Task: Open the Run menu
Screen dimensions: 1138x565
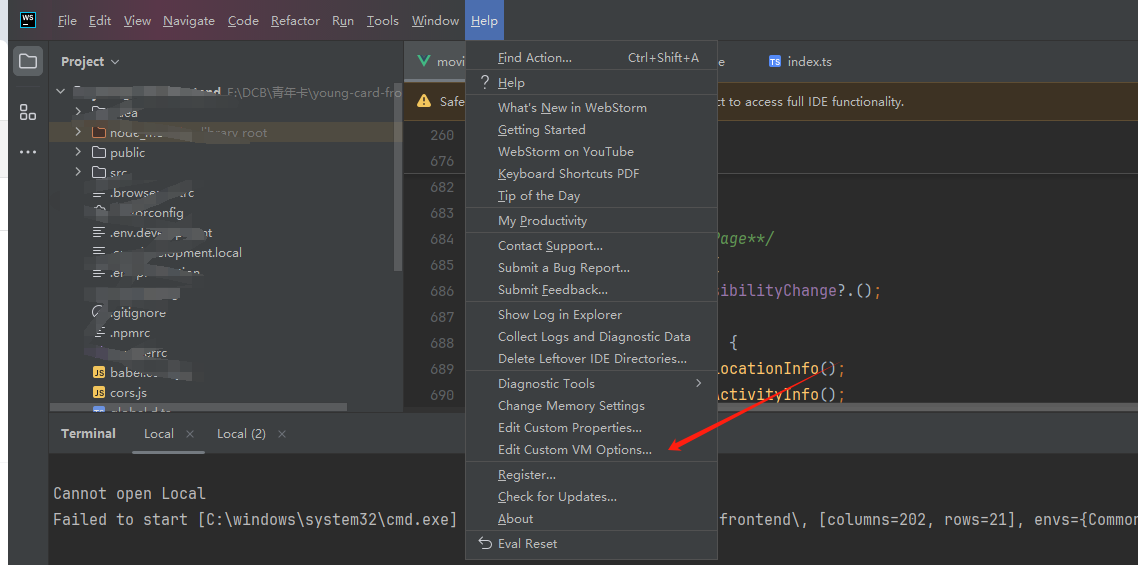Action: (343, 20)
